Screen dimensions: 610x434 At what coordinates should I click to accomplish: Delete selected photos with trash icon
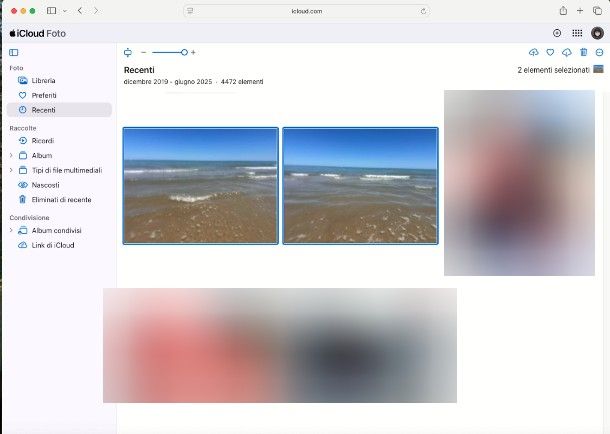[583, 52]
